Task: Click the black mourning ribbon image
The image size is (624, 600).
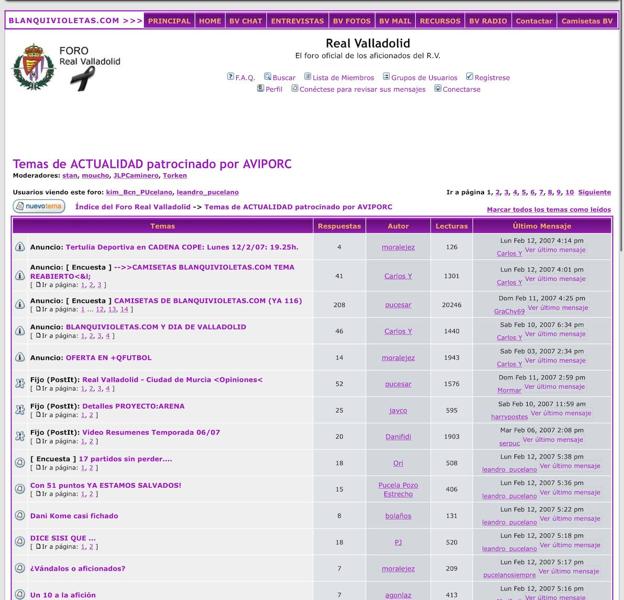Action: point(83,78)
